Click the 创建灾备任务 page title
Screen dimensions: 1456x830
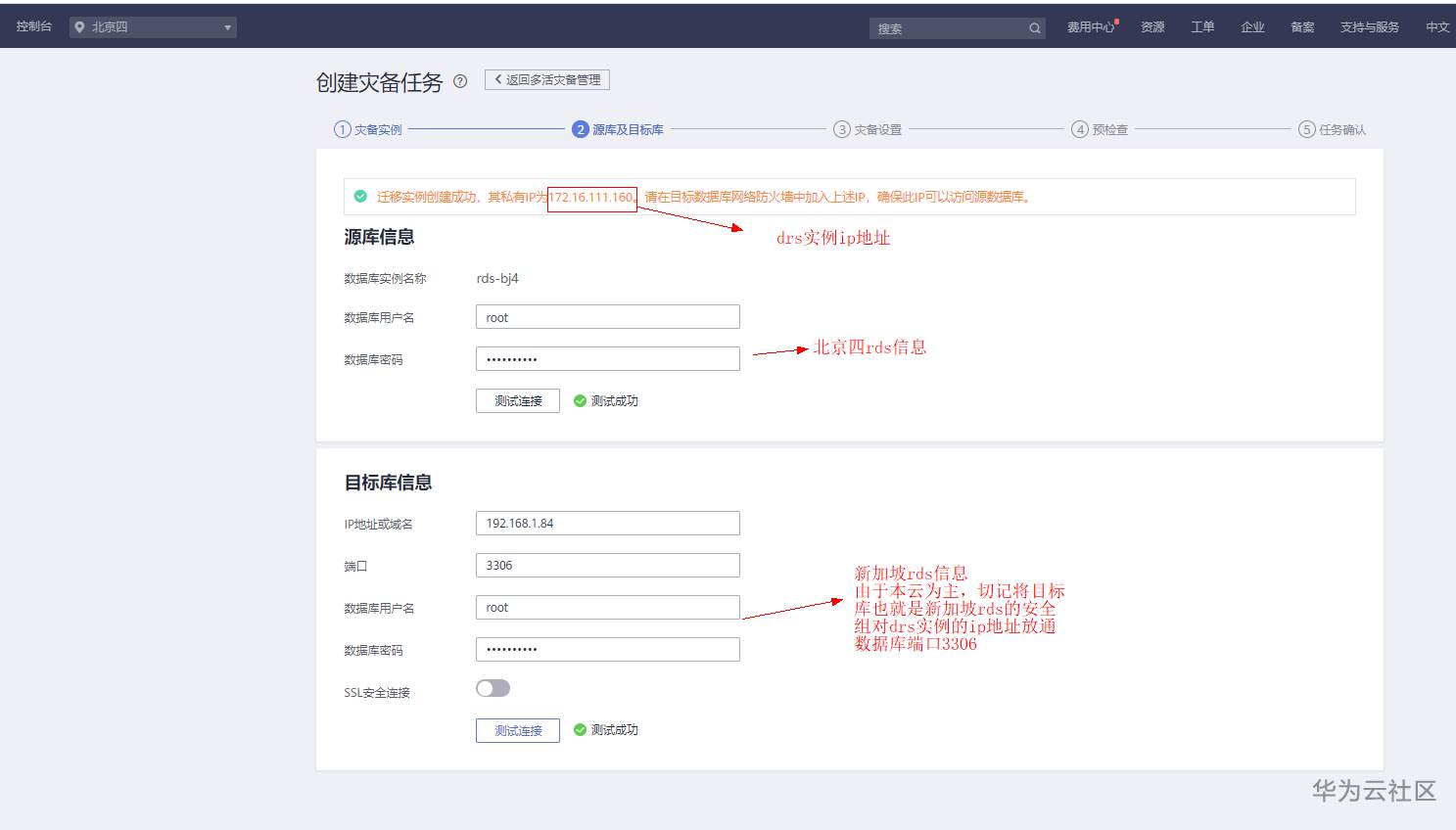pos(379,82)
